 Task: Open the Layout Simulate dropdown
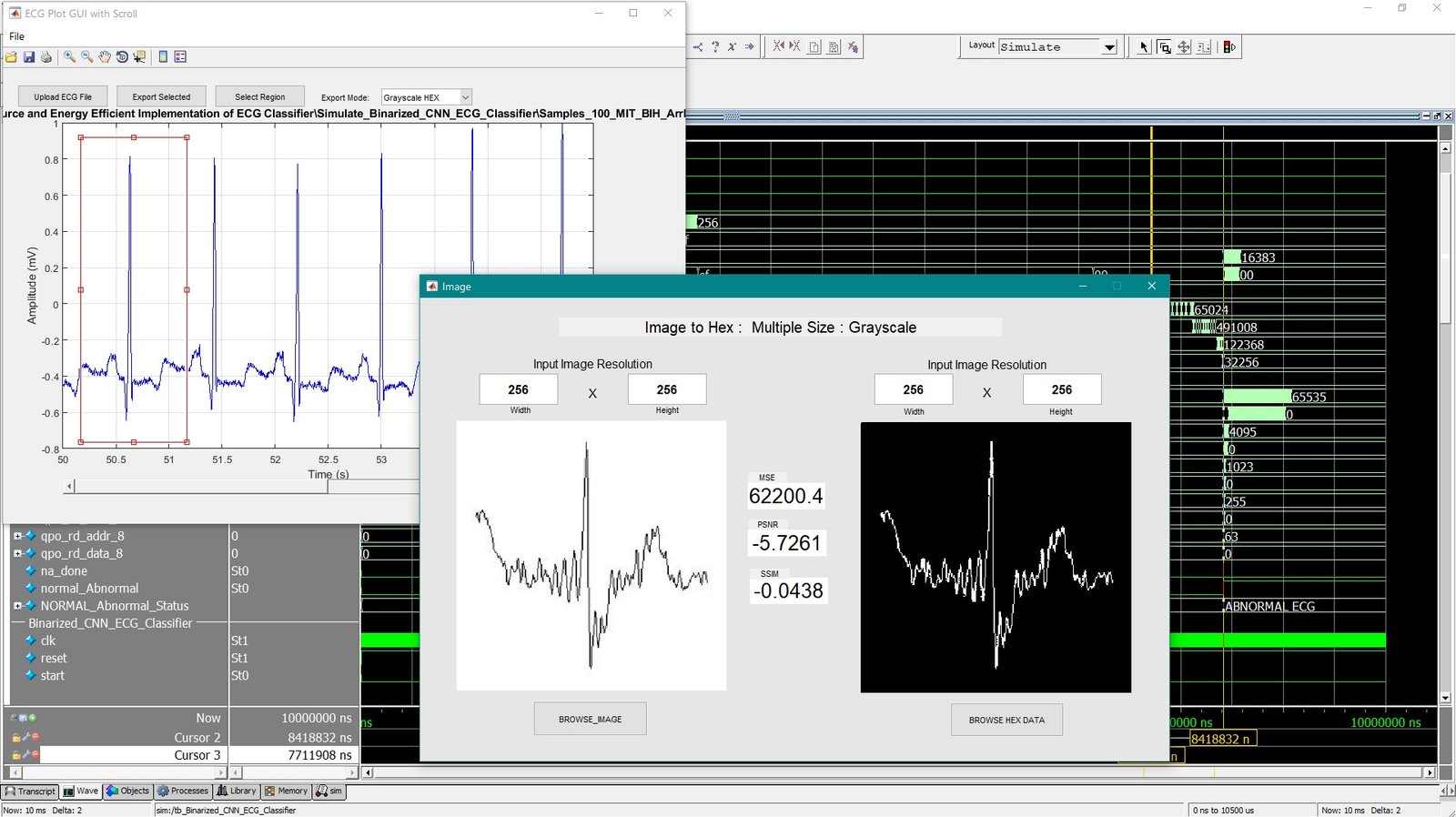coord(1108,47)
